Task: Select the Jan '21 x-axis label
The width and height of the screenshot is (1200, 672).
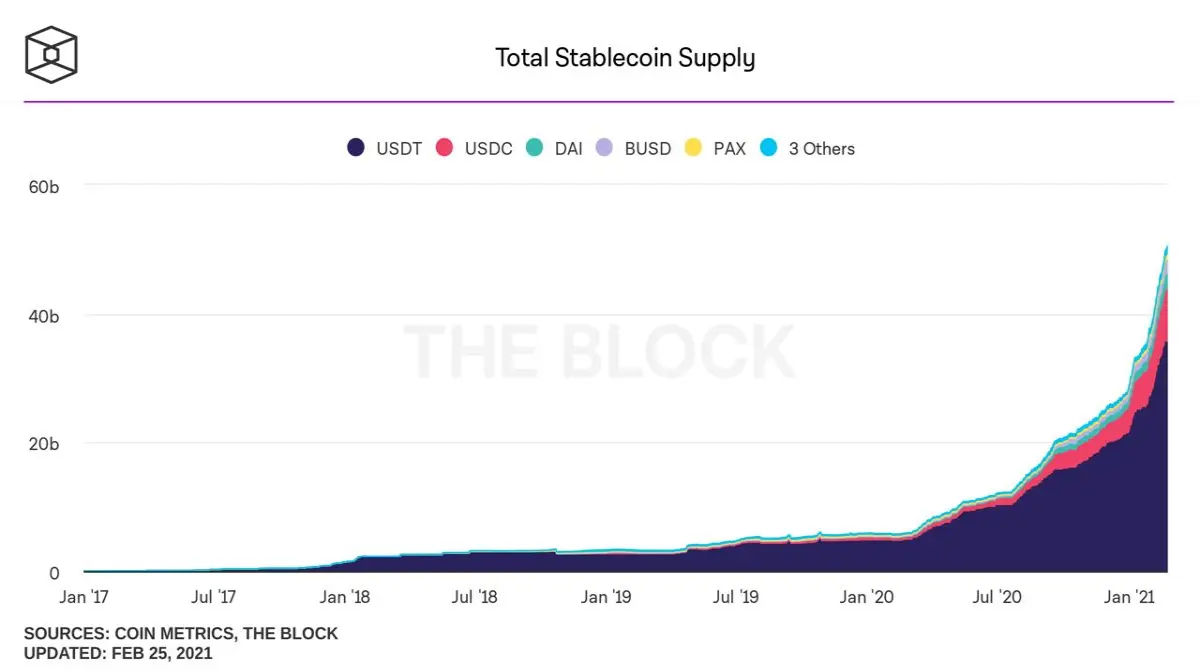Action: click(1129, 597)
